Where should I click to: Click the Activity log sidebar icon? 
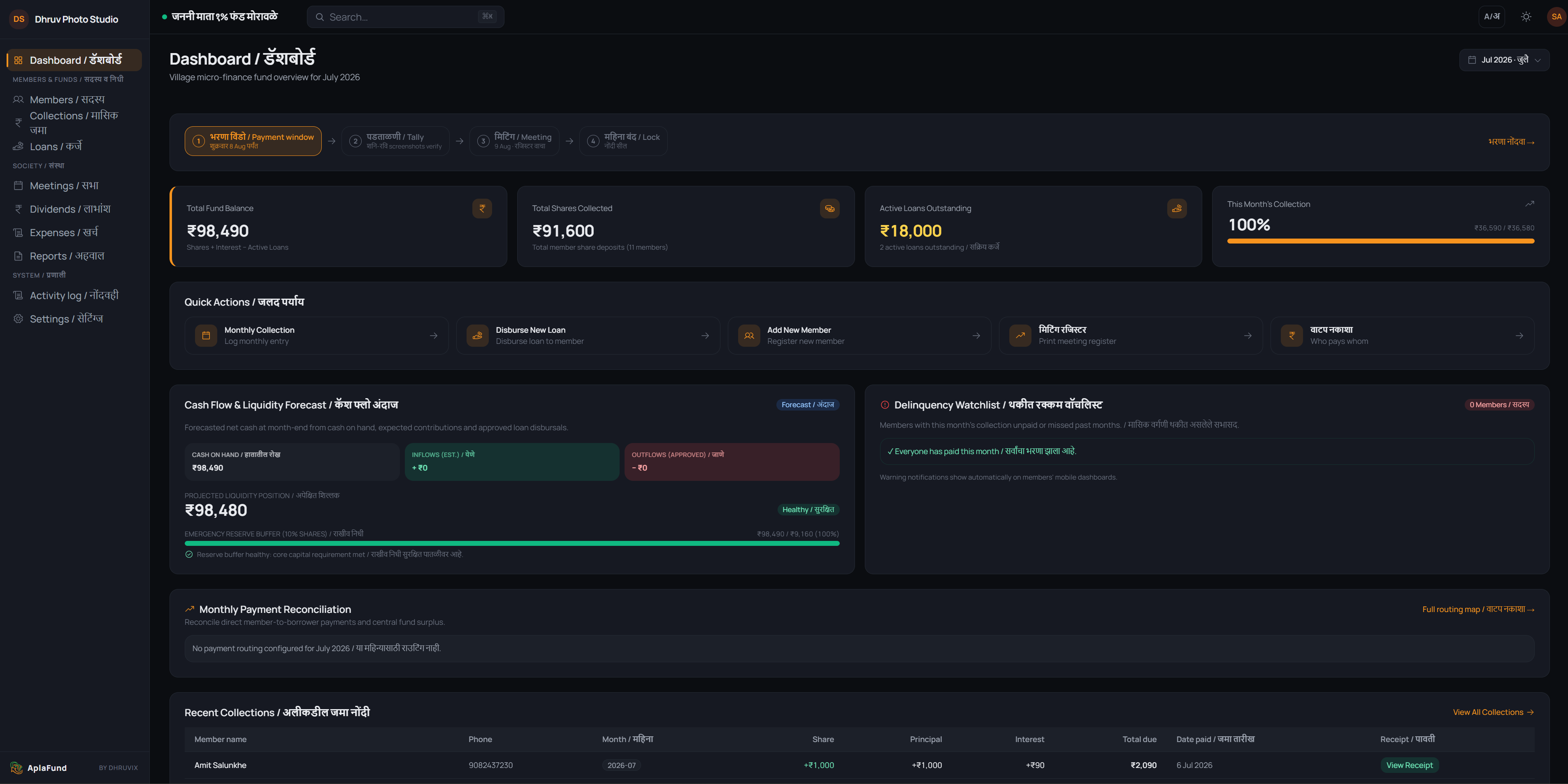point(18,295)
